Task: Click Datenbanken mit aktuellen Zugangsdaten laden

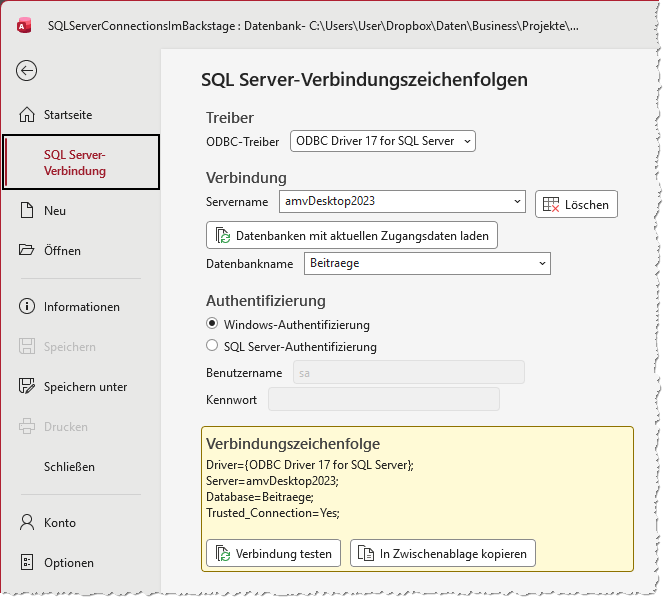Action: [352, 235]
